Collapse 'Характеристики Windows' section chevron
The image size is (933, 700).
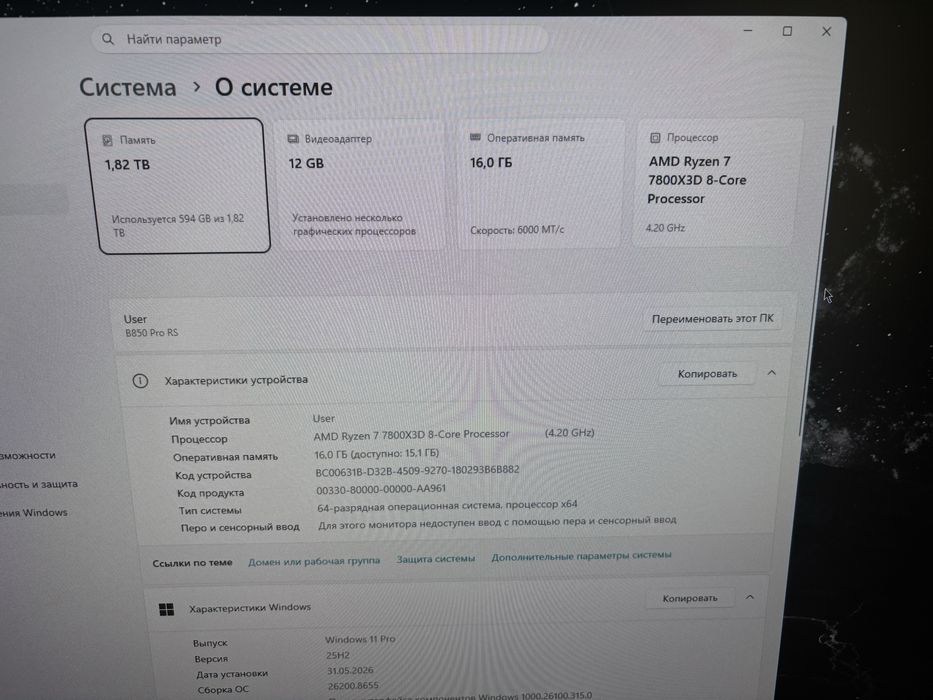750,597
